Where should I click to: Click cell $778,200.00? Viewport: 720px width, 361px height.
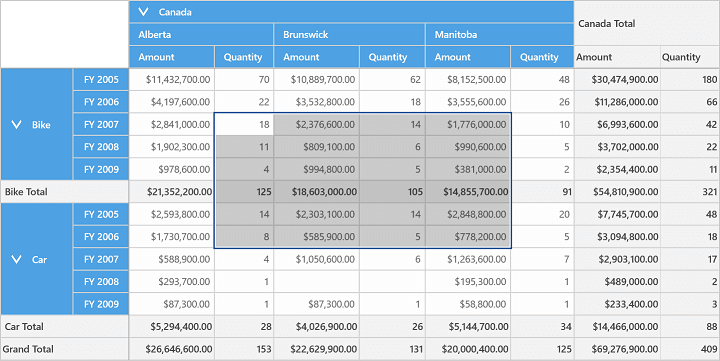pyautogui.click(x=468, y=237)
